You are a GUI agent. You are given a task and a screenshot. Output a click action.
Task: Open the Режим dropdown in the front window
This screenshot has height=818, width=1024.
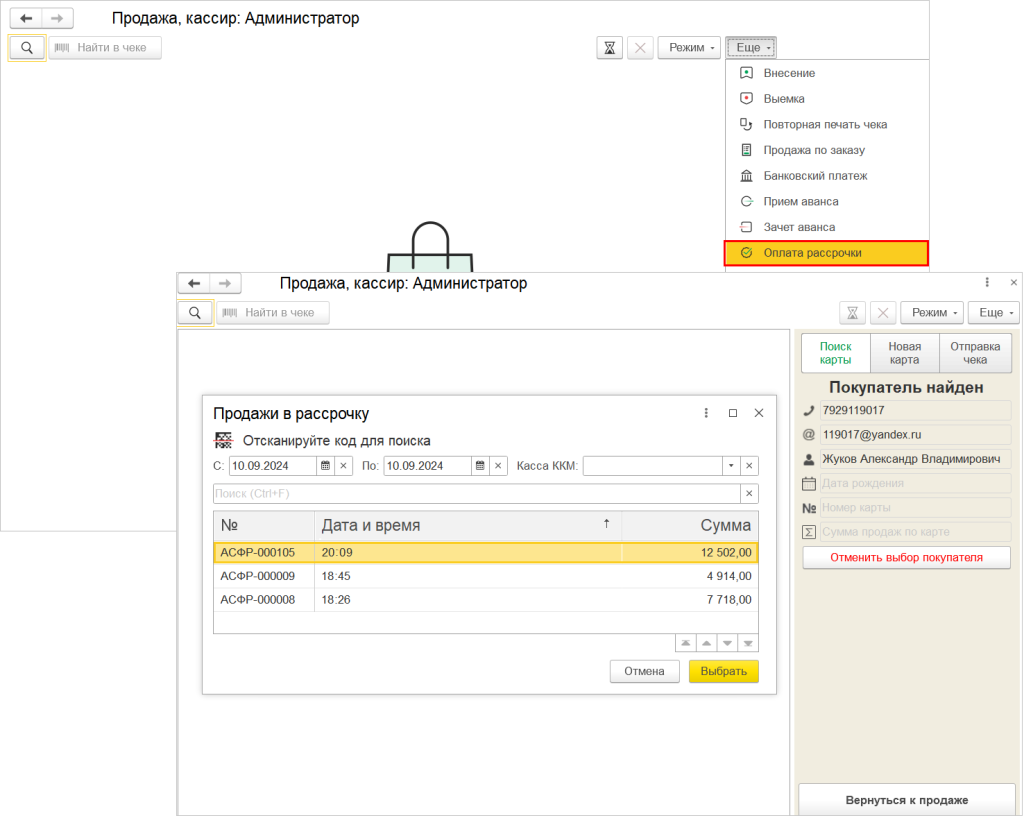pyautogui.click(x=931, y=313)
